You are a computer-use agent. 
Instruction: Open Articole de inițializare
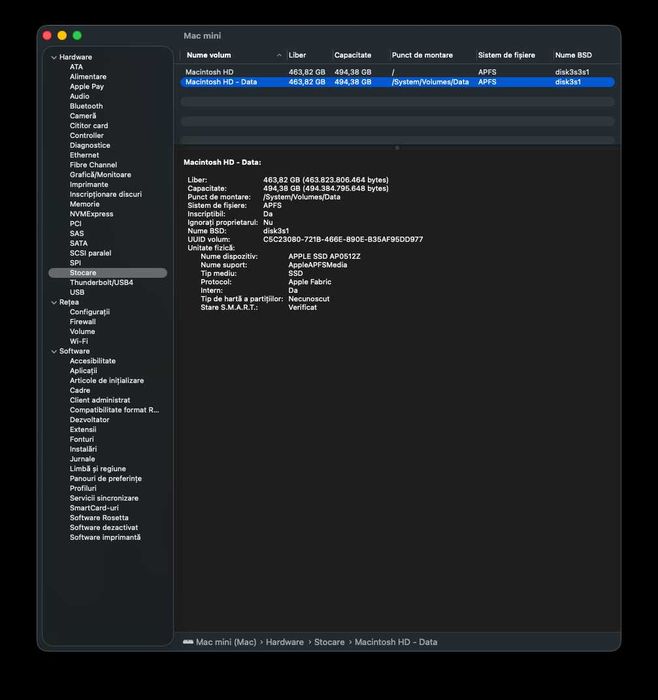point(107,381)
